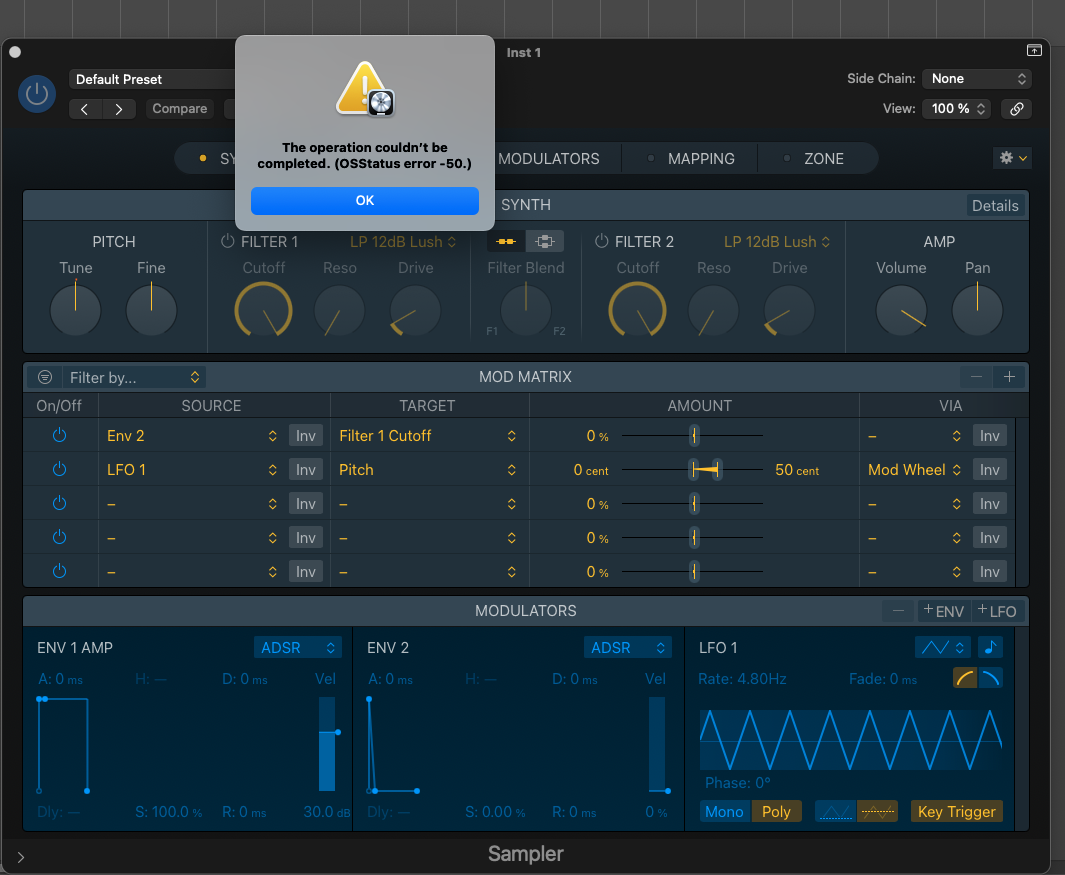The width and height of the screenshot is (1065, 875).
Task: Open the Side Chain dropdown
Action: pyautogui.click(x=976, y=79)
